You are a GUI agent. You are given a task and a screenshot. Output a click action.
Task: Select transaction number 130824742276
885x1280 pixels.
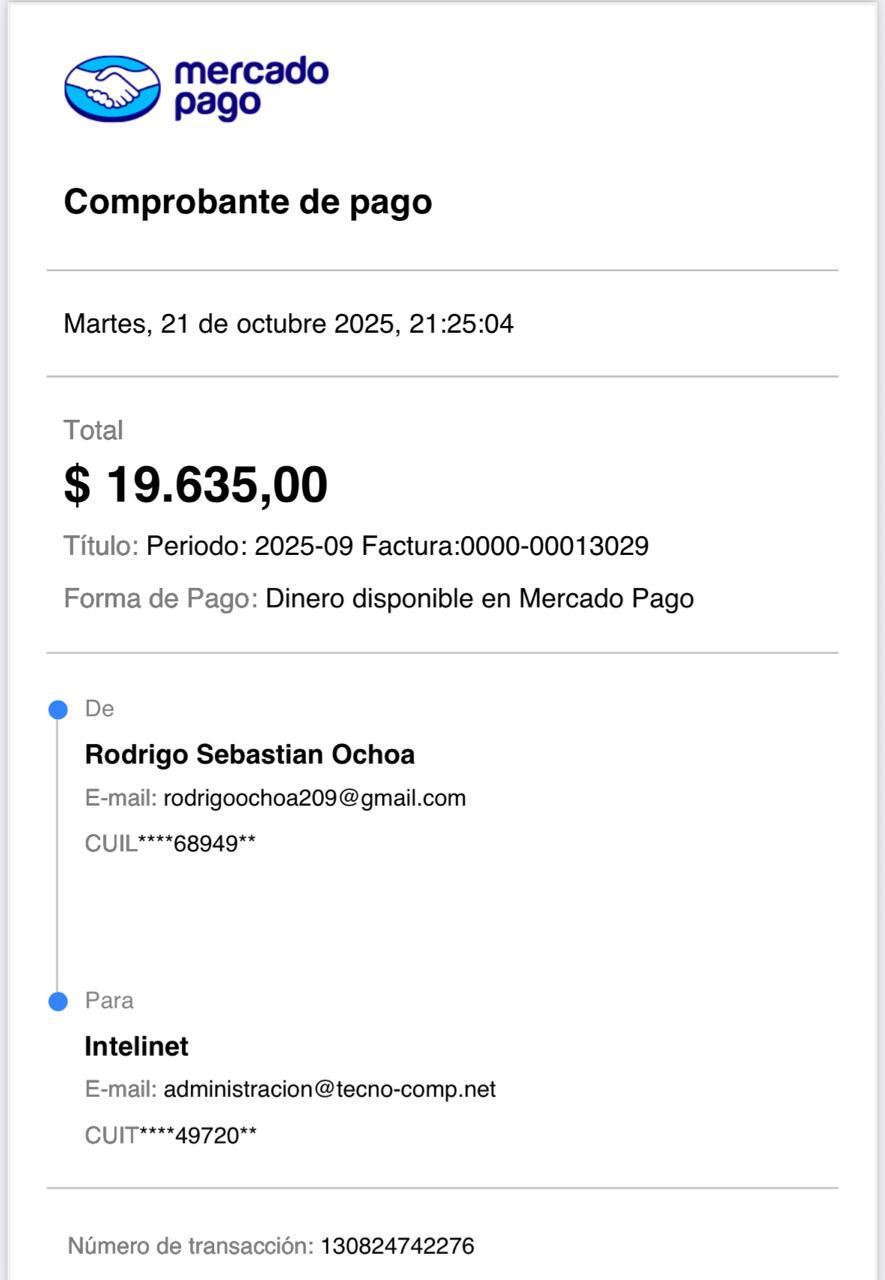396,1246
